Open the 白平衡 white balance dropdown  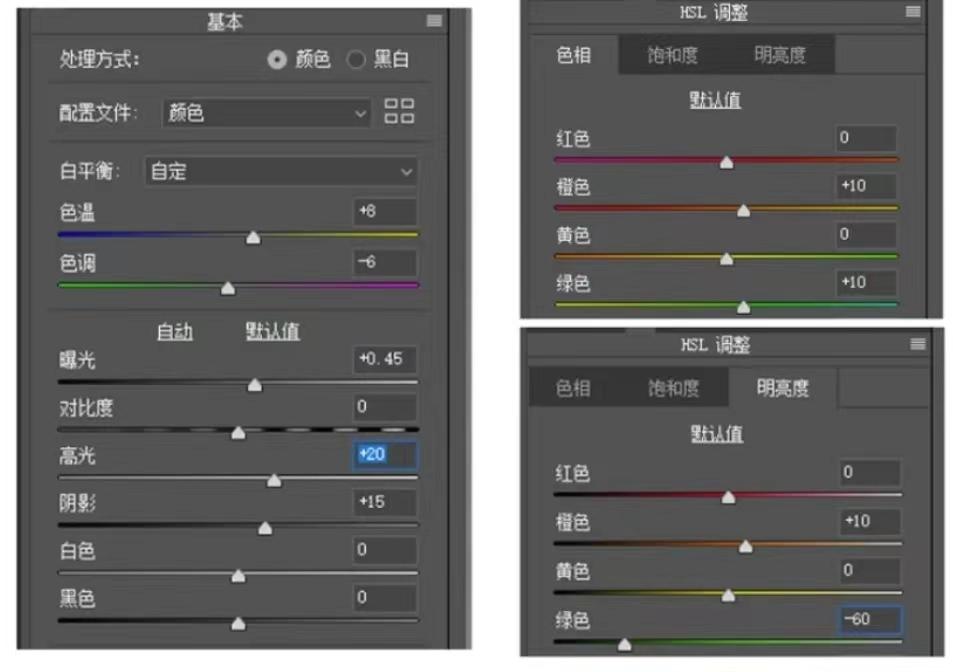click(x=281, y=171)
